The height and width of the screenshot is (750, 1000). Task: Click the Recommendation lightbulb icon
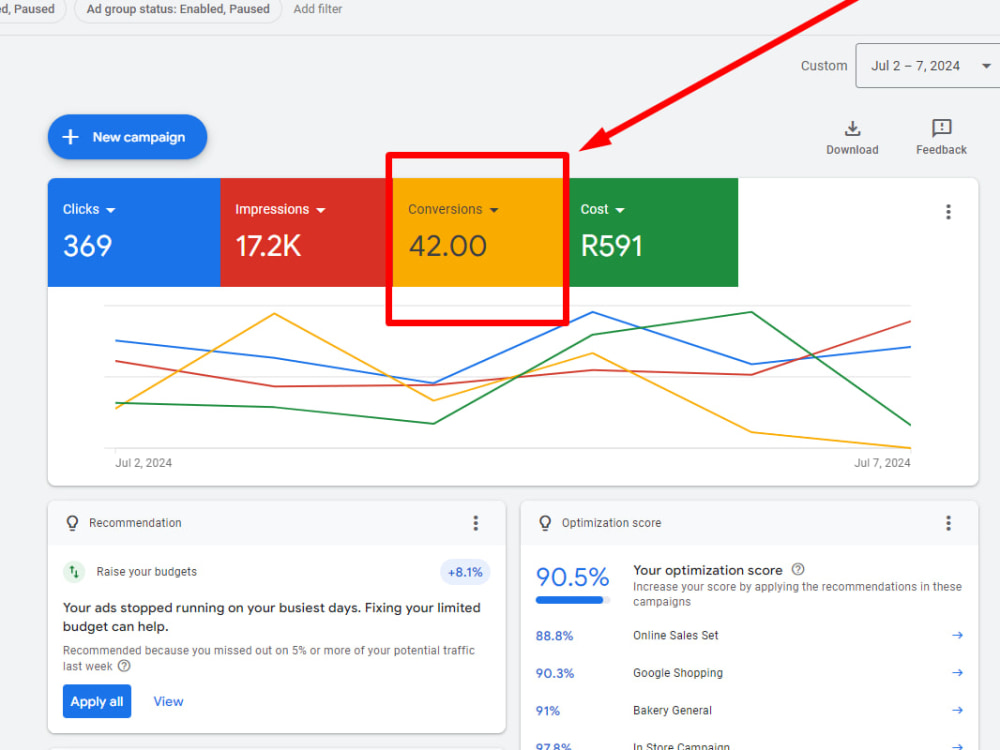[x=72, y=523]
